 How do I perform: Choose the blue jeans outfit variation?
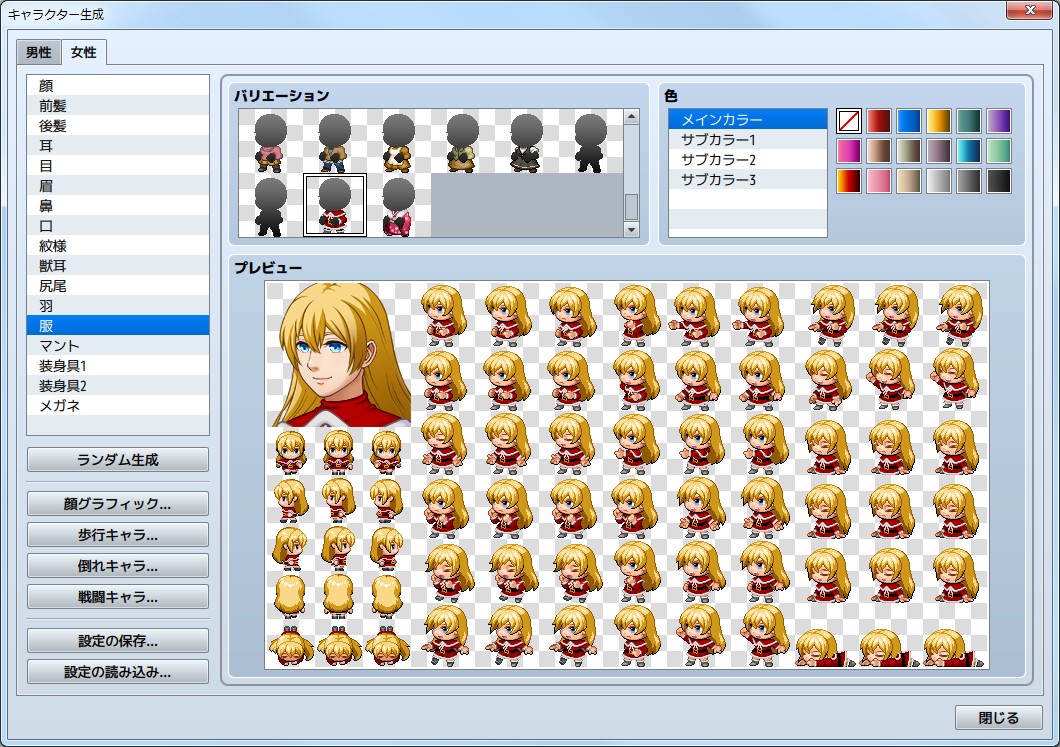point(335,141)
